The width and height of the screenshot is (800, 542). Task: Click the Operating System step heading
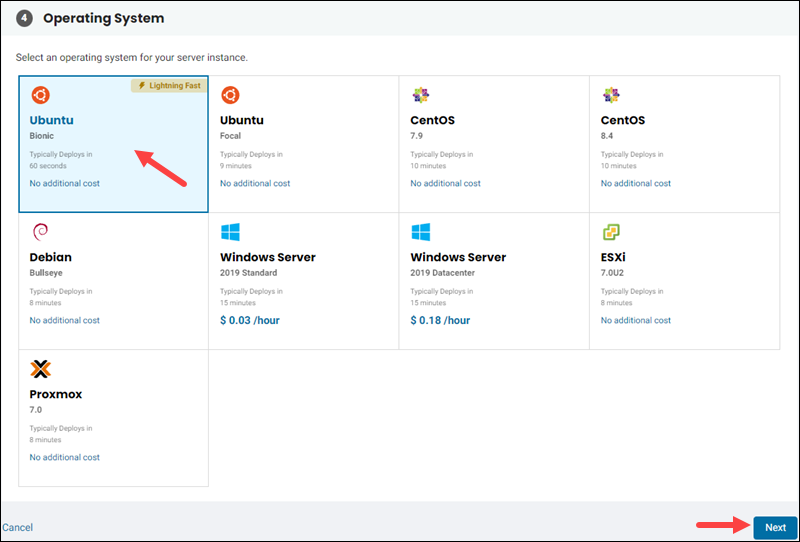[x=104, y=18]
